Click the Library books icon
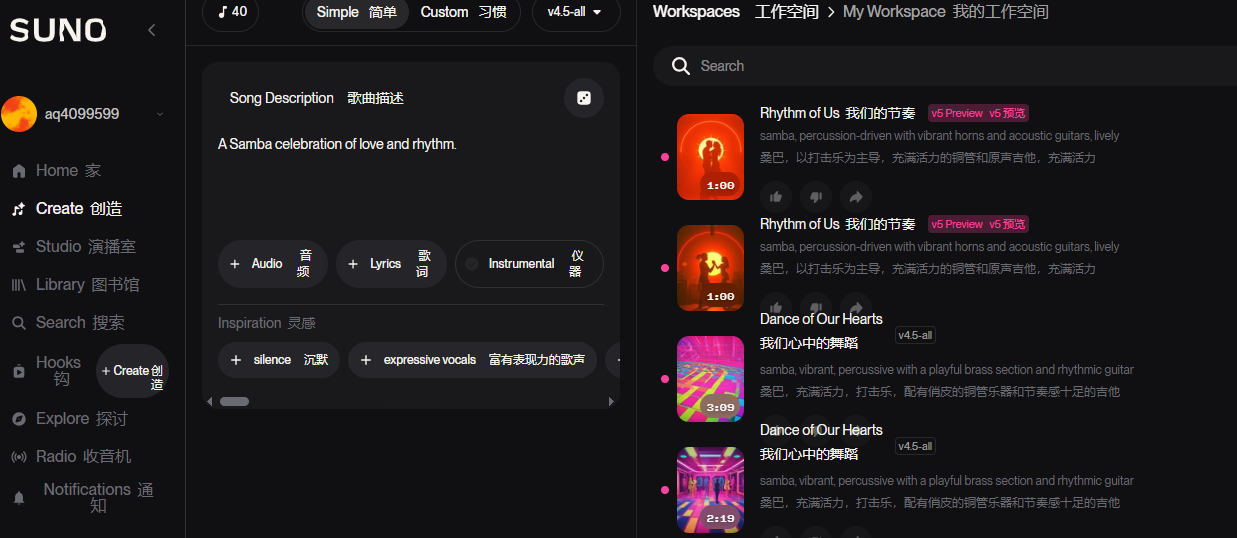Image resolution: width=1237 pixels, height=538 pixels. coord(18,285)
